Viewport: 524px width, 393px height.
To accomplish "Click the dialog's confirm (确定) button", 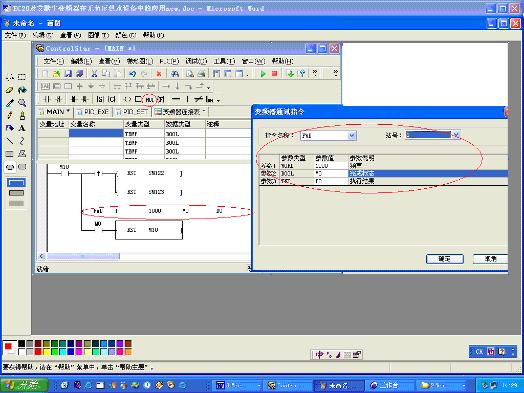I will (x=444, y=259).
